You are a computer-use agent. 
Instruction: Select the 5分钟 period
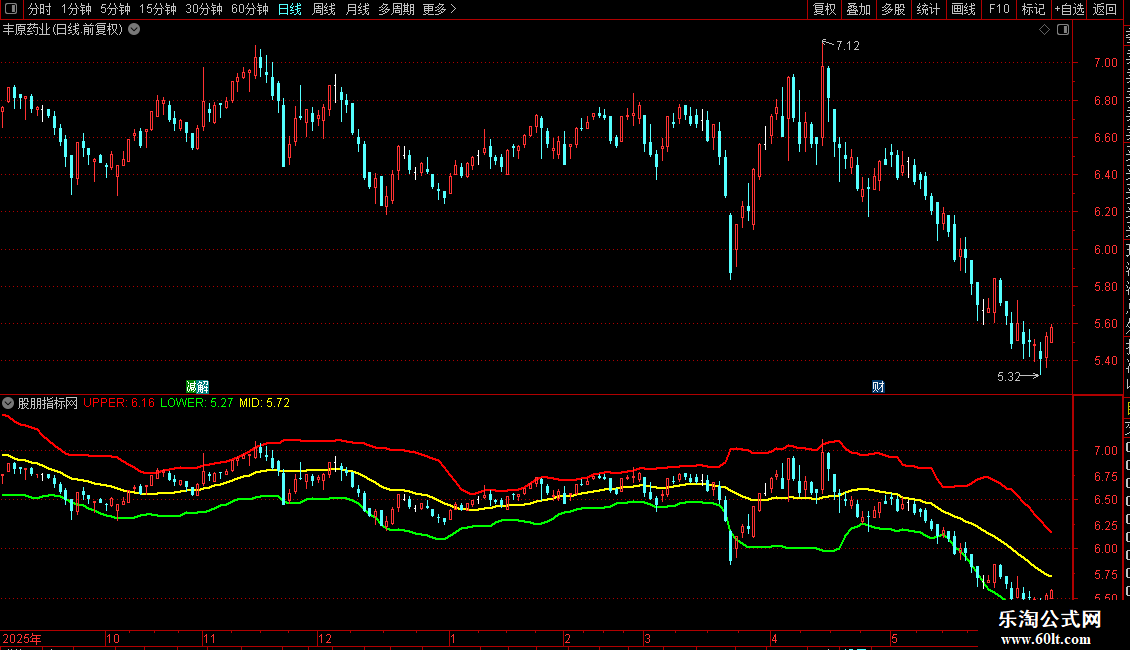(x=115, y=9)
